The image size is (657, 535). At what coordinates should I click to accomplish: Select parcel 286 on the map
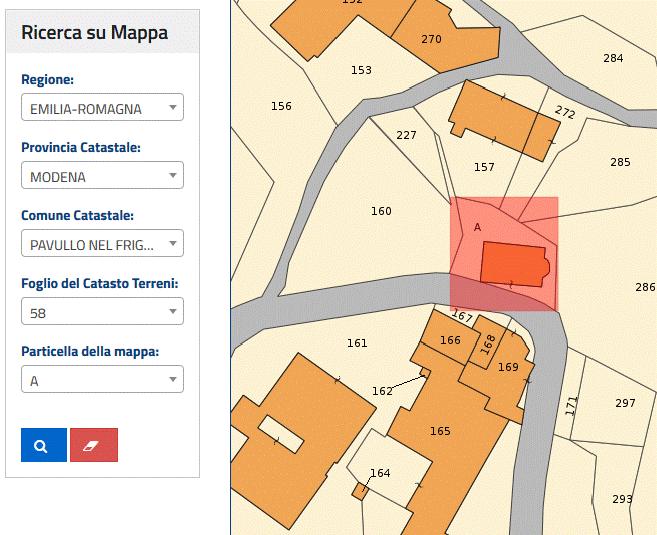tap(645, 287)
